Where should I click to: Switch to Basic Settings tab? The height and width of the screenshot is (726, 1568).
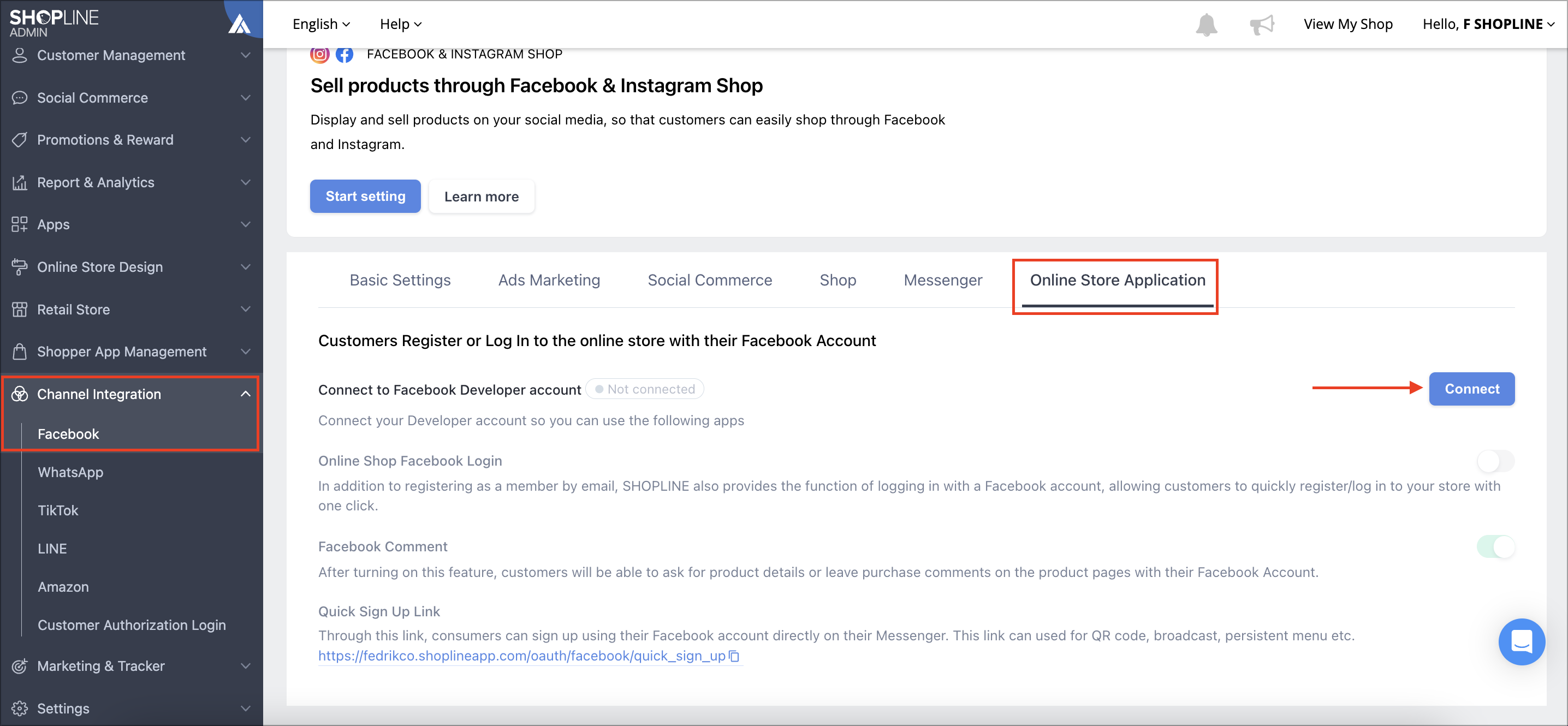coord(400,281)
